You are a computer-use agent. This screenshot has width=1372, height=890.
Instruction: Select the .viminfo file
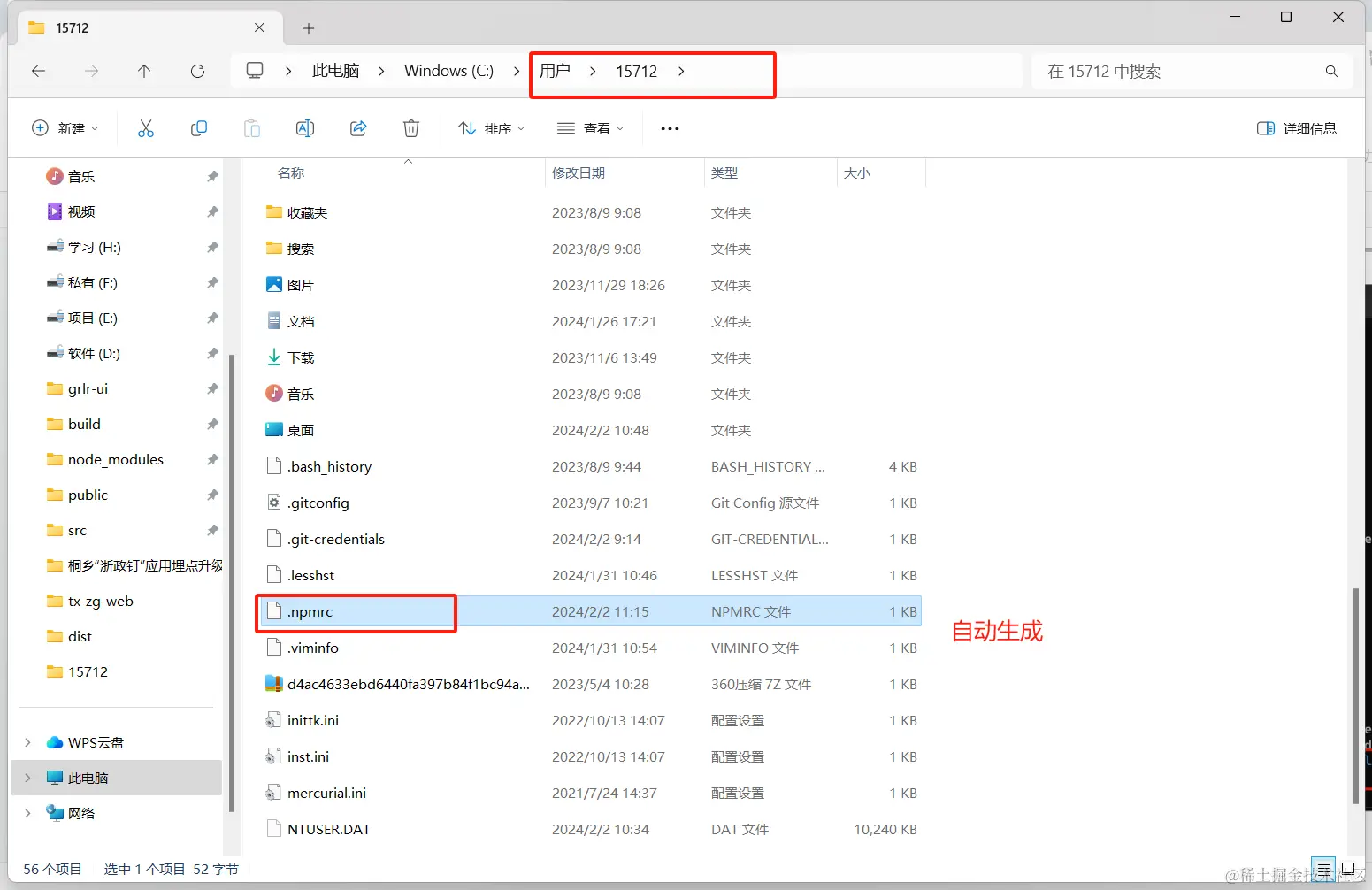coord(589,648)
